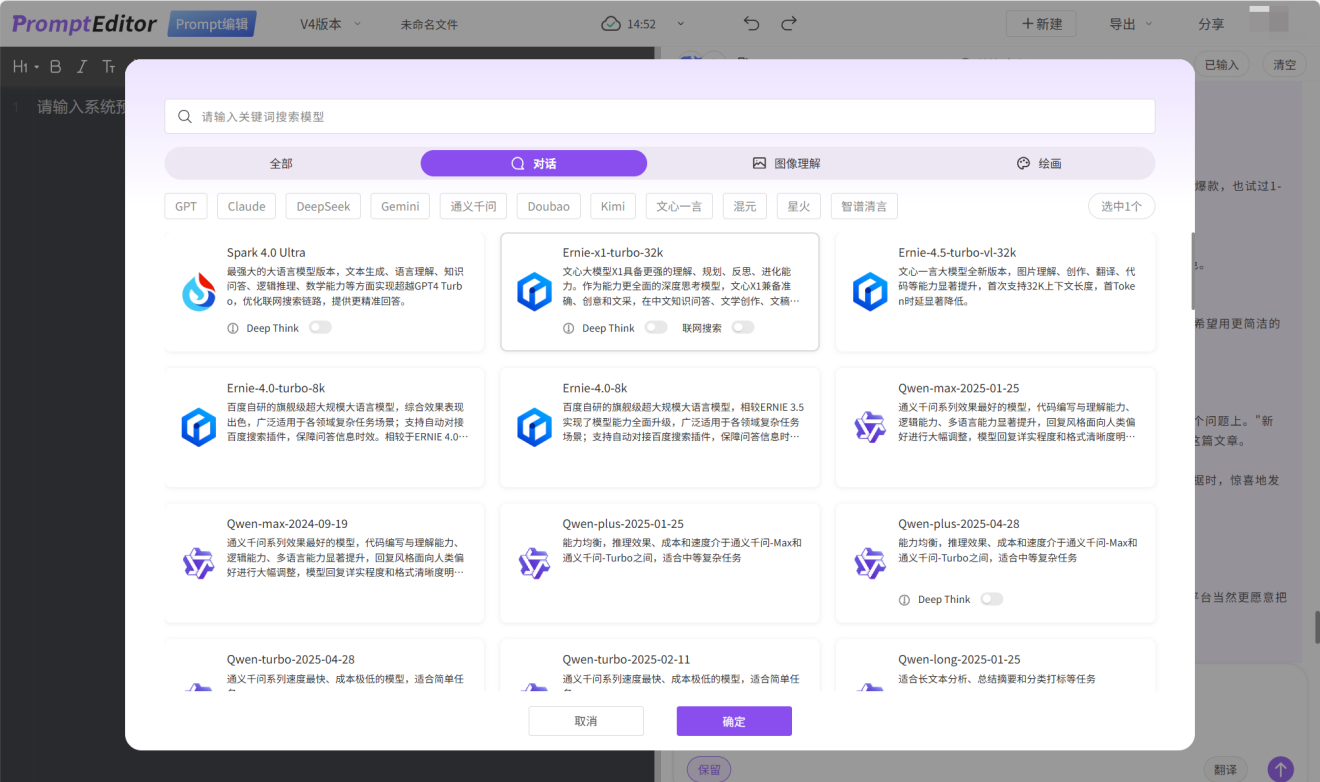Toggle bold formatting in the editor toolbar
The width and height of the screenshot is (1320, 782).
56,67
